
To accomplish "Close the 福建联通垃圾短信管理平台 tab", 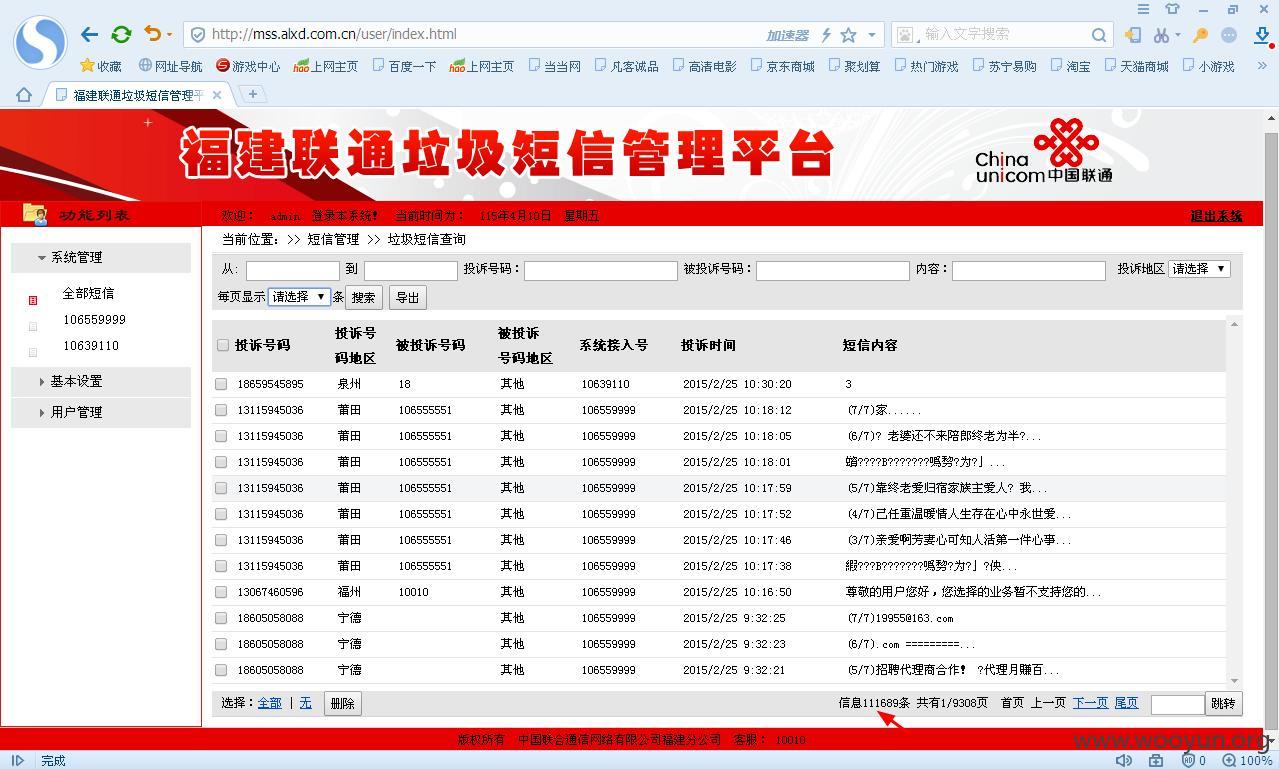I will tap(216, 95).
